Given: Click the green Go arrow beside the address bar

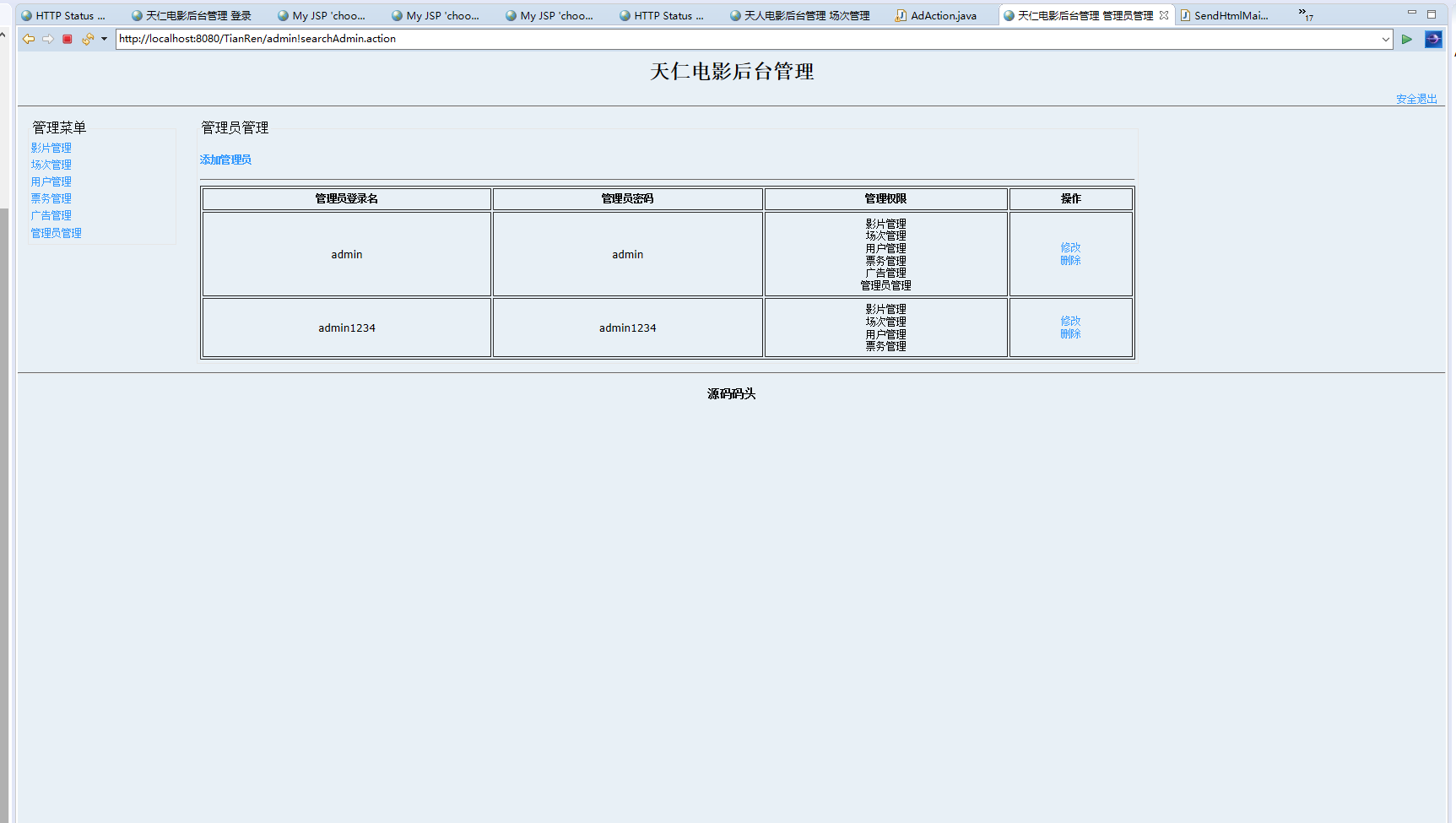Looking at the screenshot, I should coord(1407,39).
